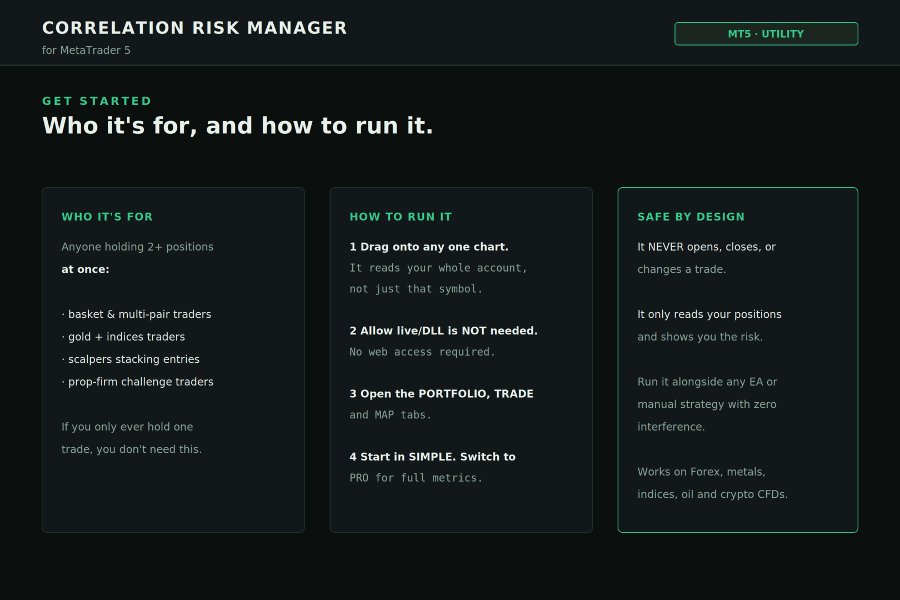Click the HOW TO RUN IT card heading
This screenshot has height=600, width=900.
401,217
